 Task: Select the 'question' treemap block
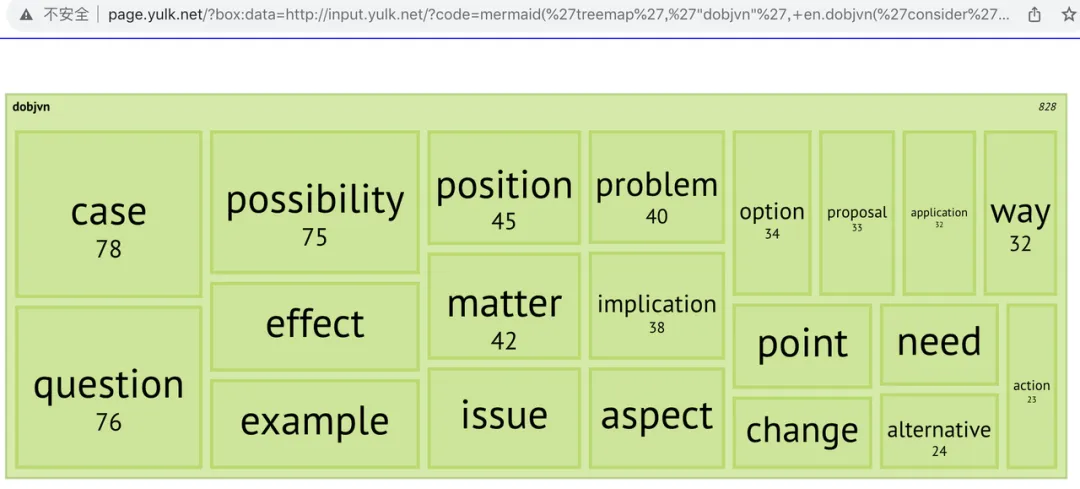(x=108, y=388)
